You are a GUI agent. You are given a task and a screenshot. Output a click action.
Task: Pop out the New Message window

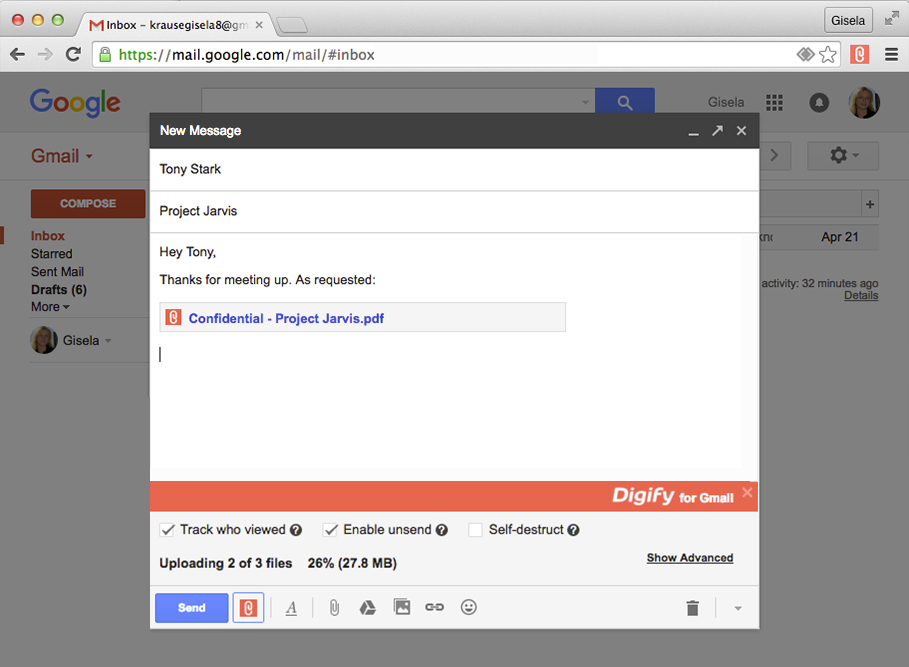pos(718,130)
